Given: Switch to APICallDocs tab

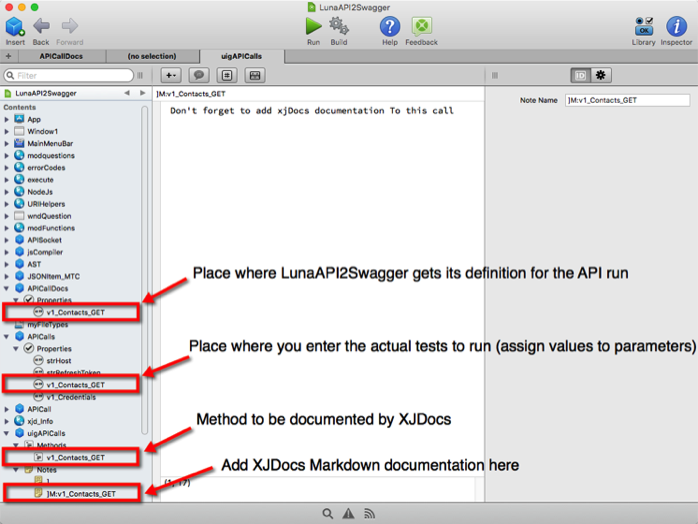Looking at the screenshot, I should click(x=61, y=56).
